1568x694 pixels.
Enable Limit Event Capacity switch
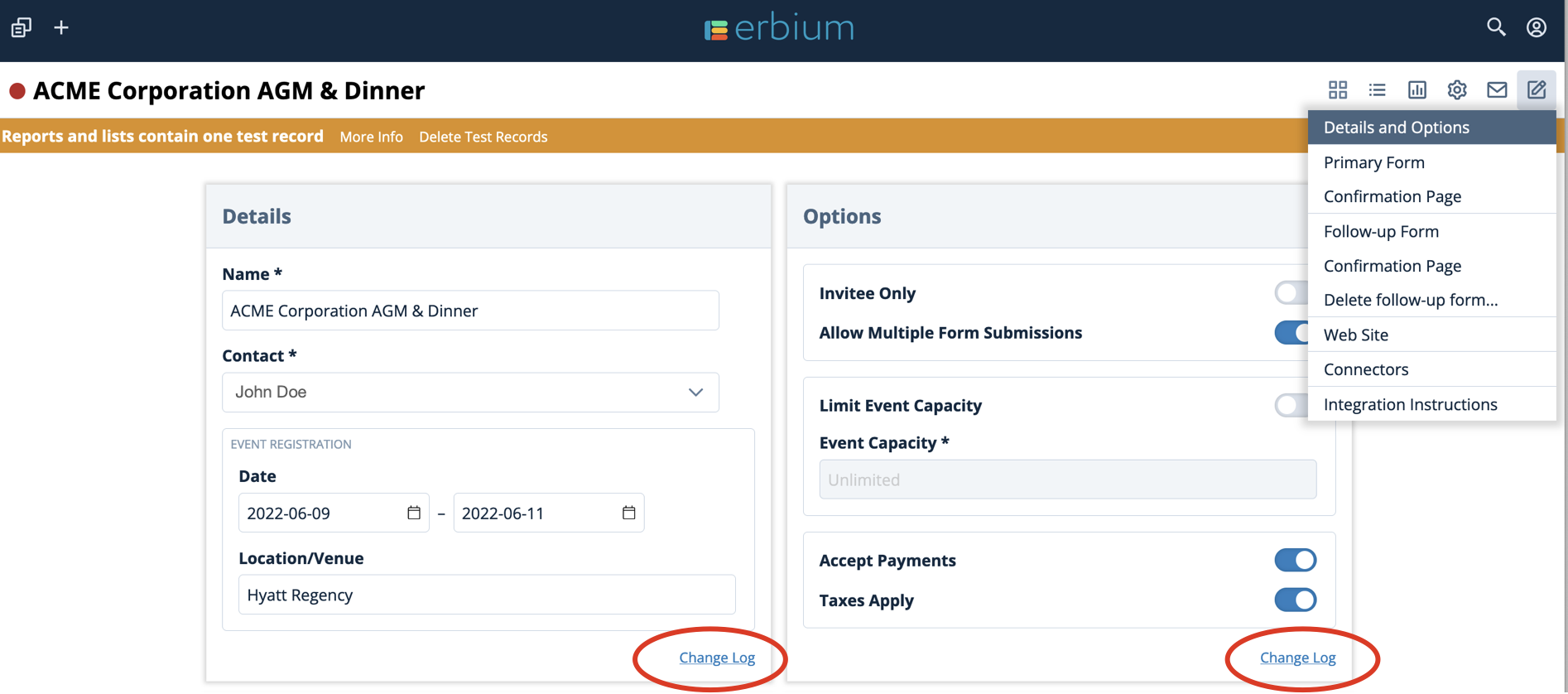[1291, 405]
